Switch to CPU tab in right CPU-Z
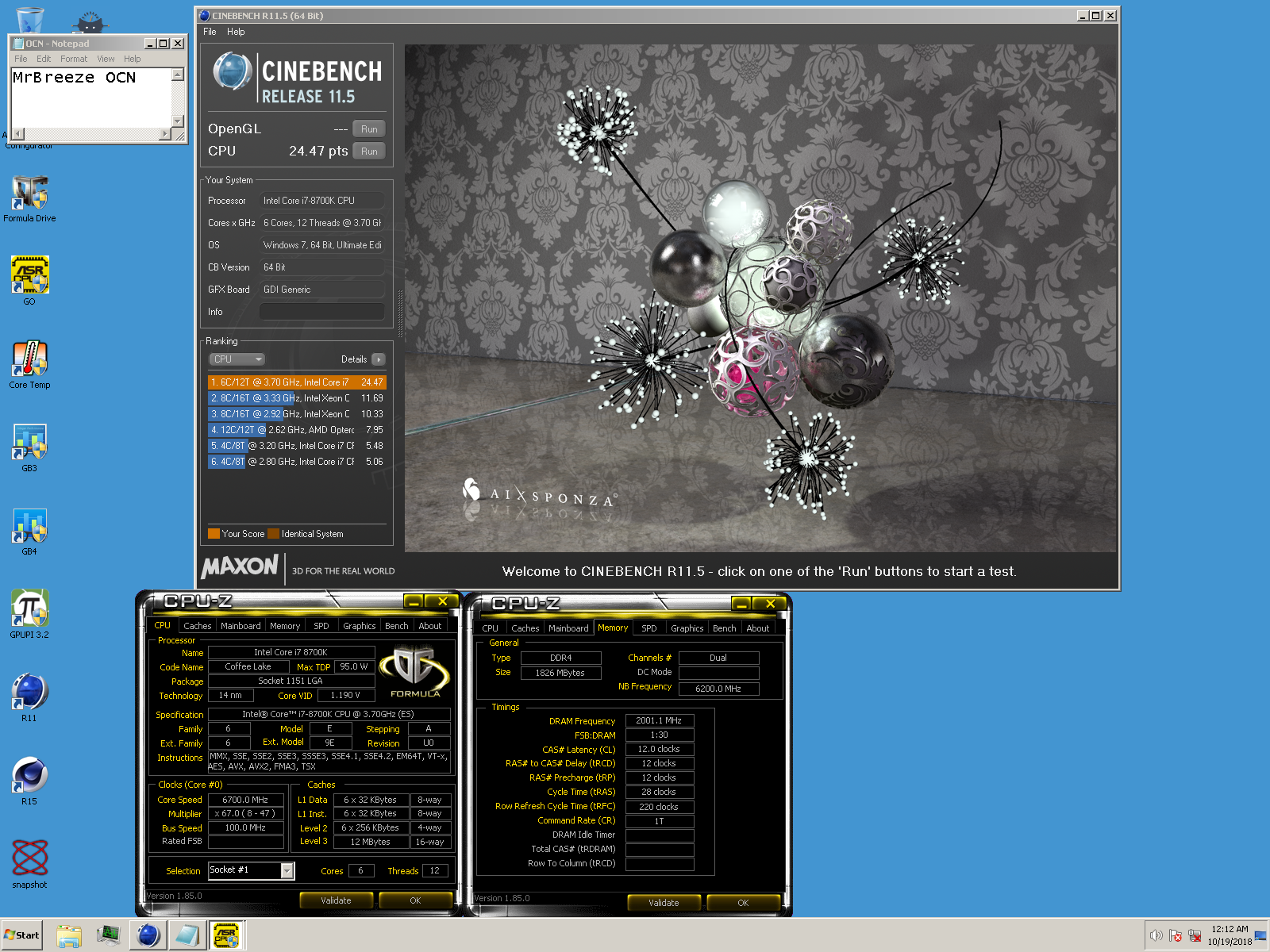The image size is (1270, 952). point(491,628)
